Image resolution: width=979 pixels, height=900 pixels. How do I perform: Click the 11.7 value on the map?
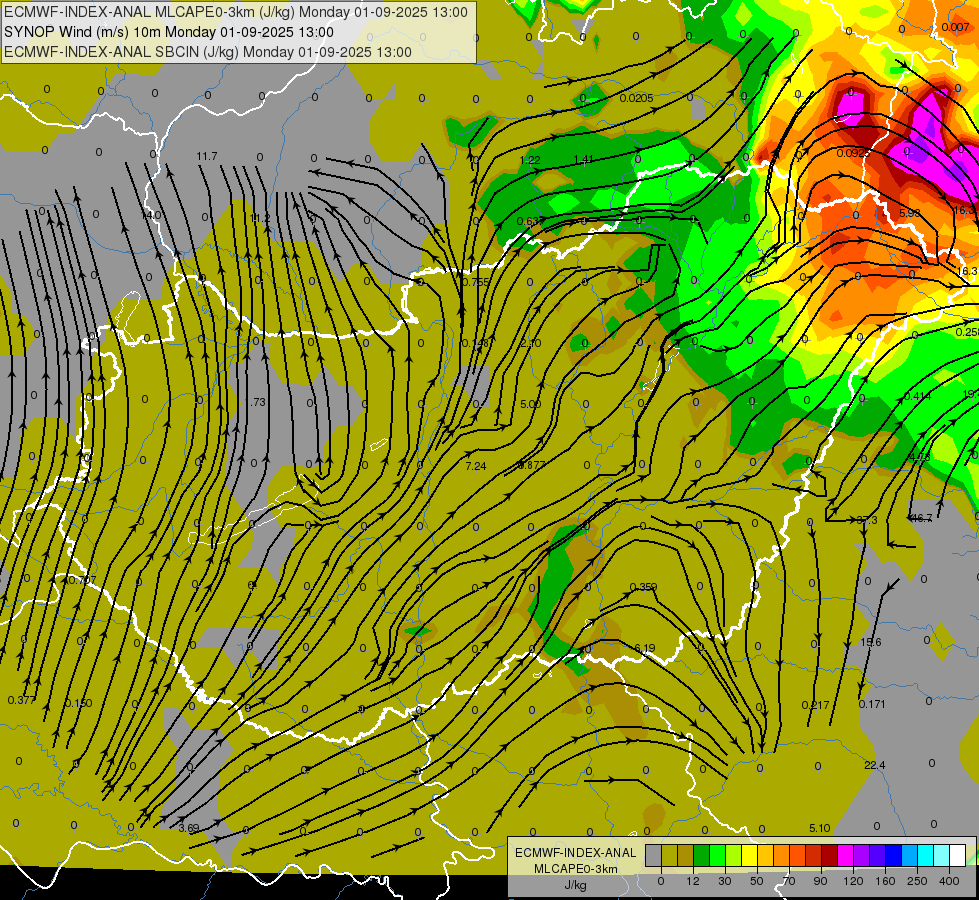pyautogui.click(x=207, y=156)
